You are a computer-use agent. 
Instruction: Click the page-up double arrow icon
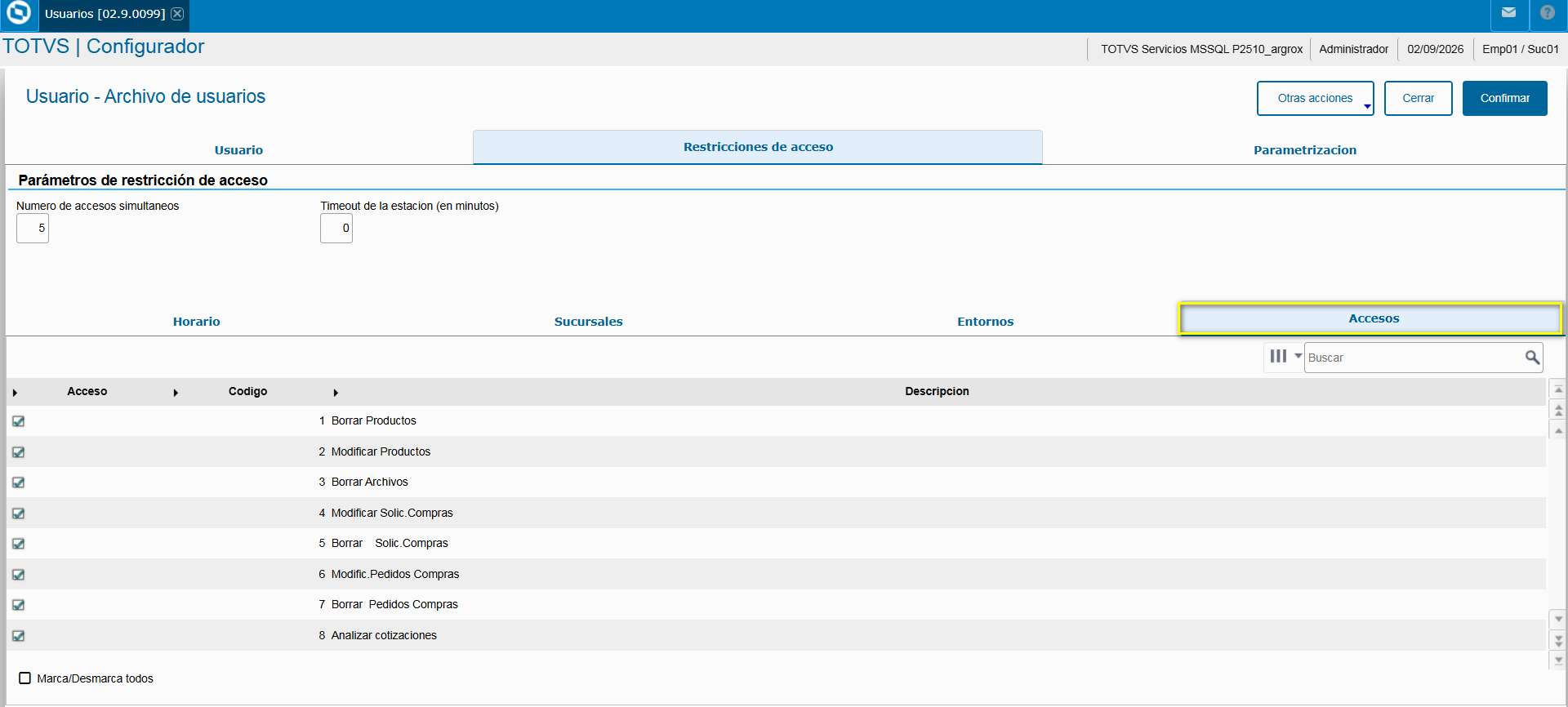[1558, 410]
